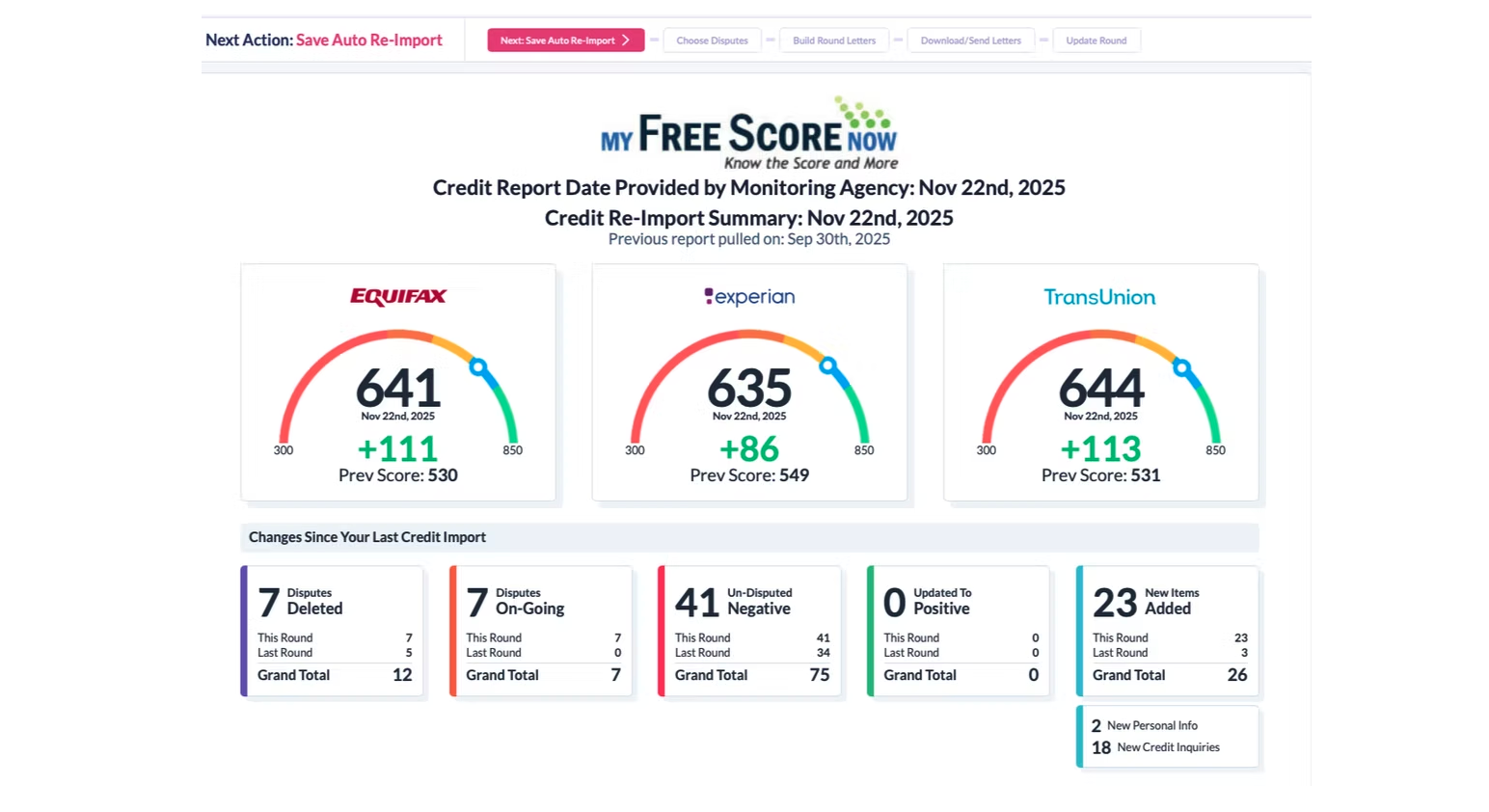Click the +111 score change for Equifax
Screen dimensions: 1489x812
coord(397,448)
